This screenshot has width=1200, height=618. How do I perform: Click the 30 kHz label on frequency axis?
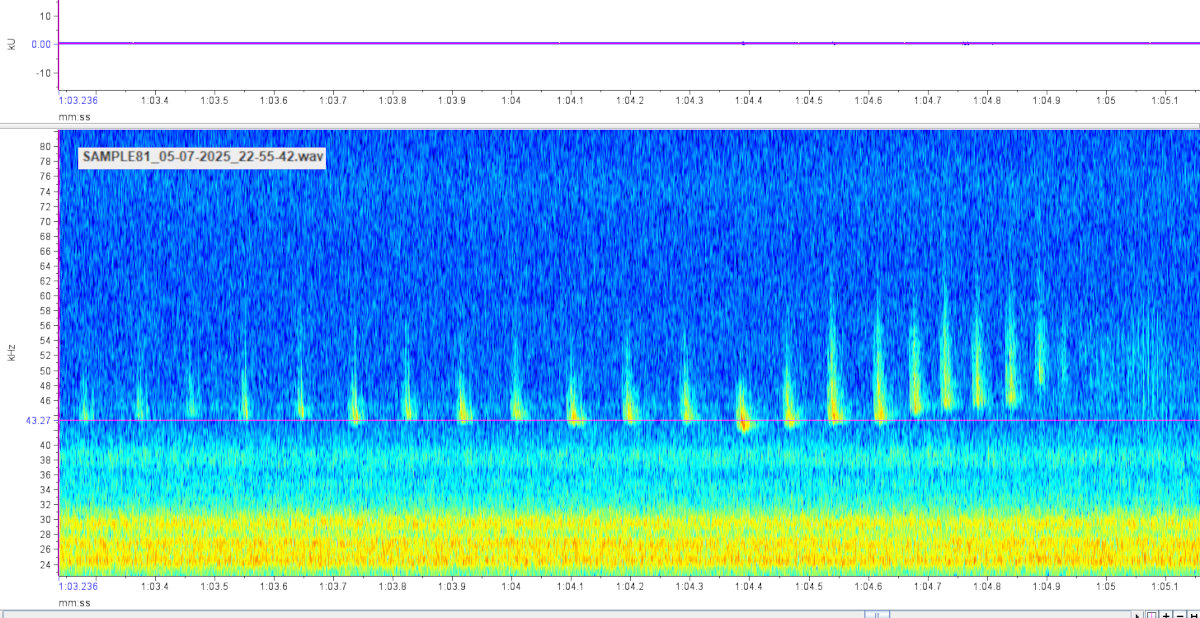pos(46,520)
